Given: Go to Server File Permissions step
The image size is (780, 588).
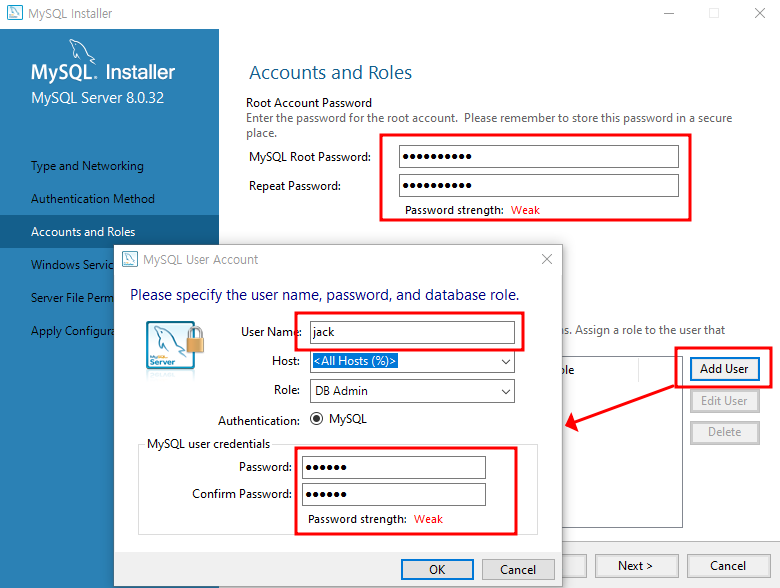Looking at the screenshot, I should [72, 297].
